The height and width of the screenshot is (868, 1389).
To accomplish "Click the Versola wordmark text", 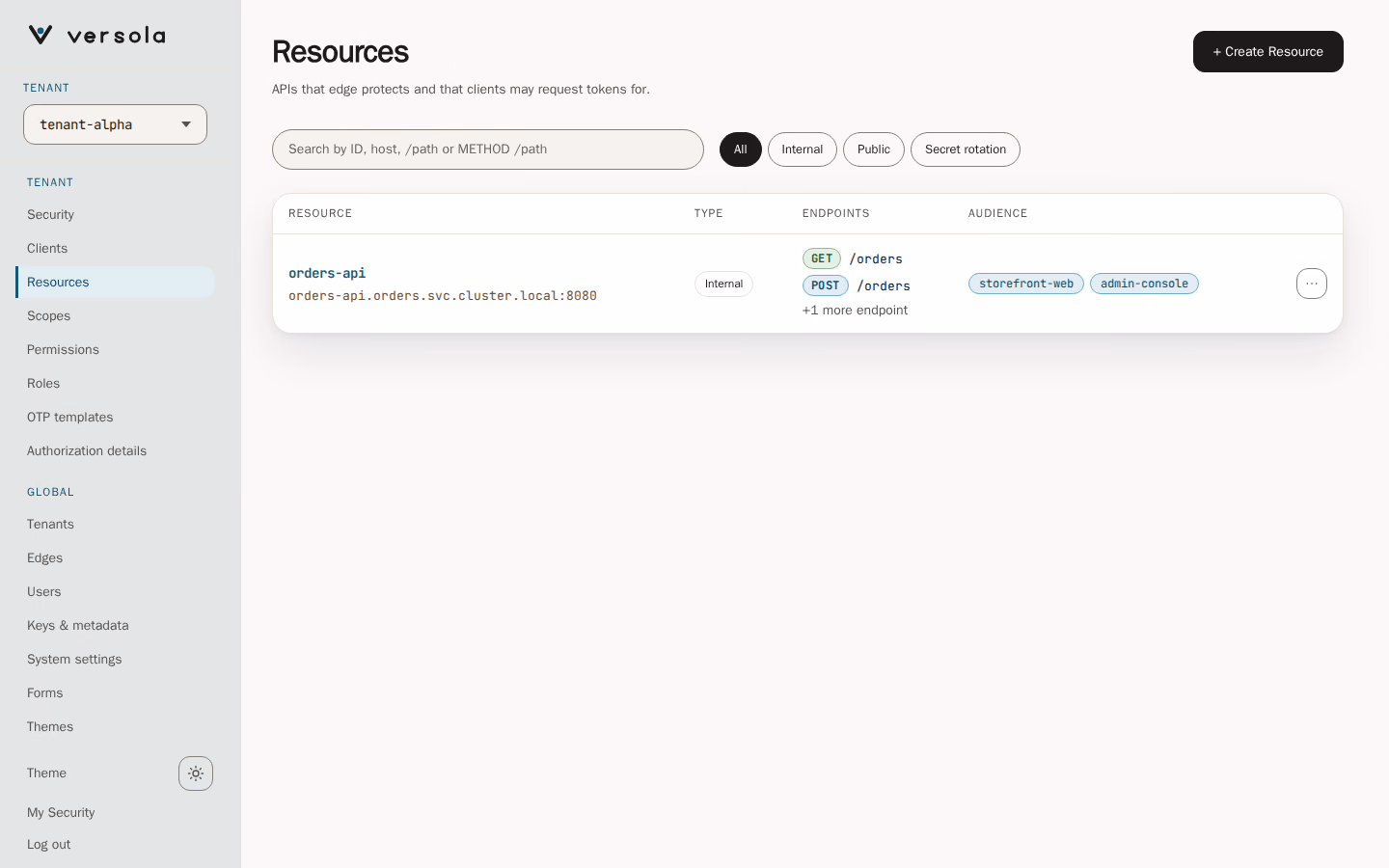I will [117, 36].
